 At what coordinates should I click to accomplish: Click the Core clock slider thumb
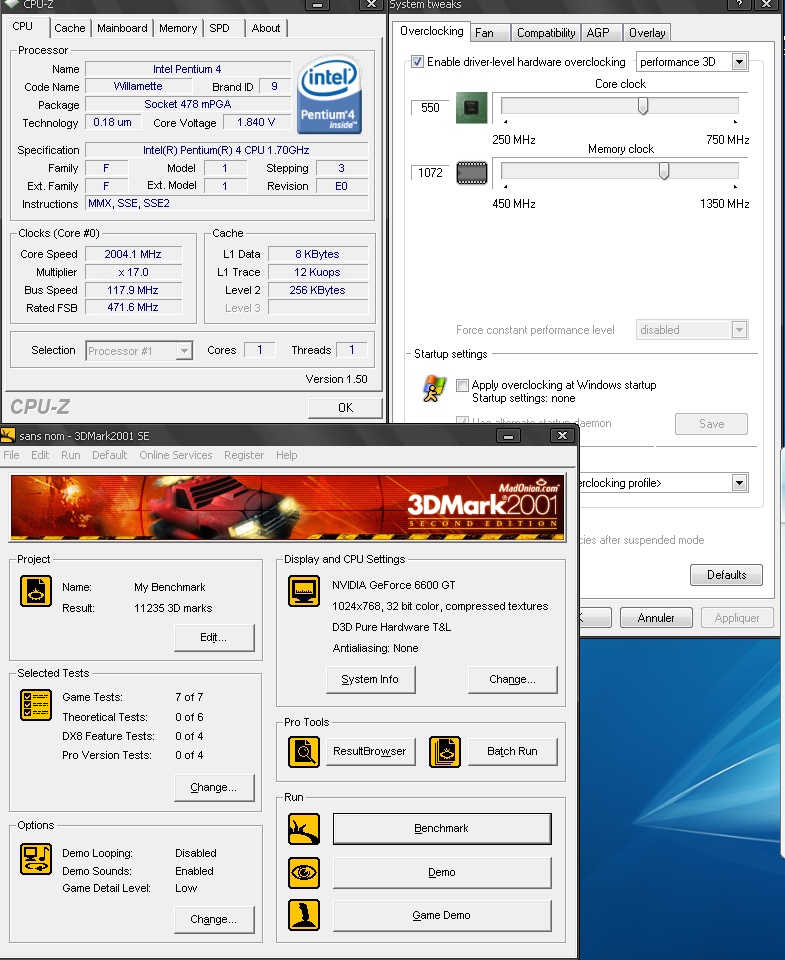[x=643, y=106]
